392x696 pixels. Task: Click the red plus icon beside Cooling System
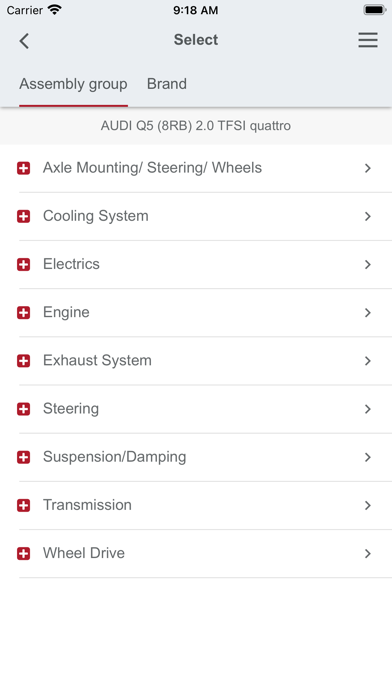tap(24, 216)
